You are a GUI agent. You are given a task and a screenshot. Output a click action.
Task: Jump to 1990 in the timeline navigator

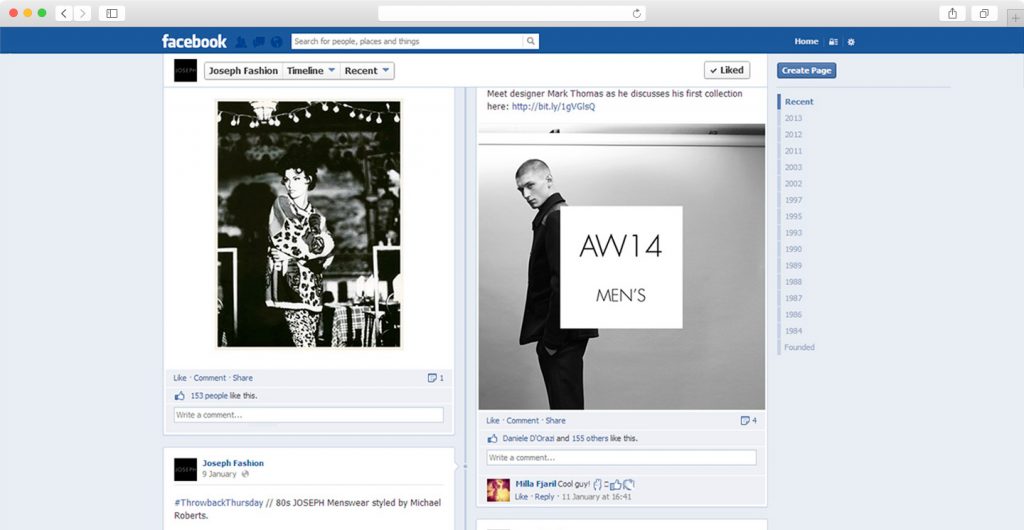(x=793, y=249)
